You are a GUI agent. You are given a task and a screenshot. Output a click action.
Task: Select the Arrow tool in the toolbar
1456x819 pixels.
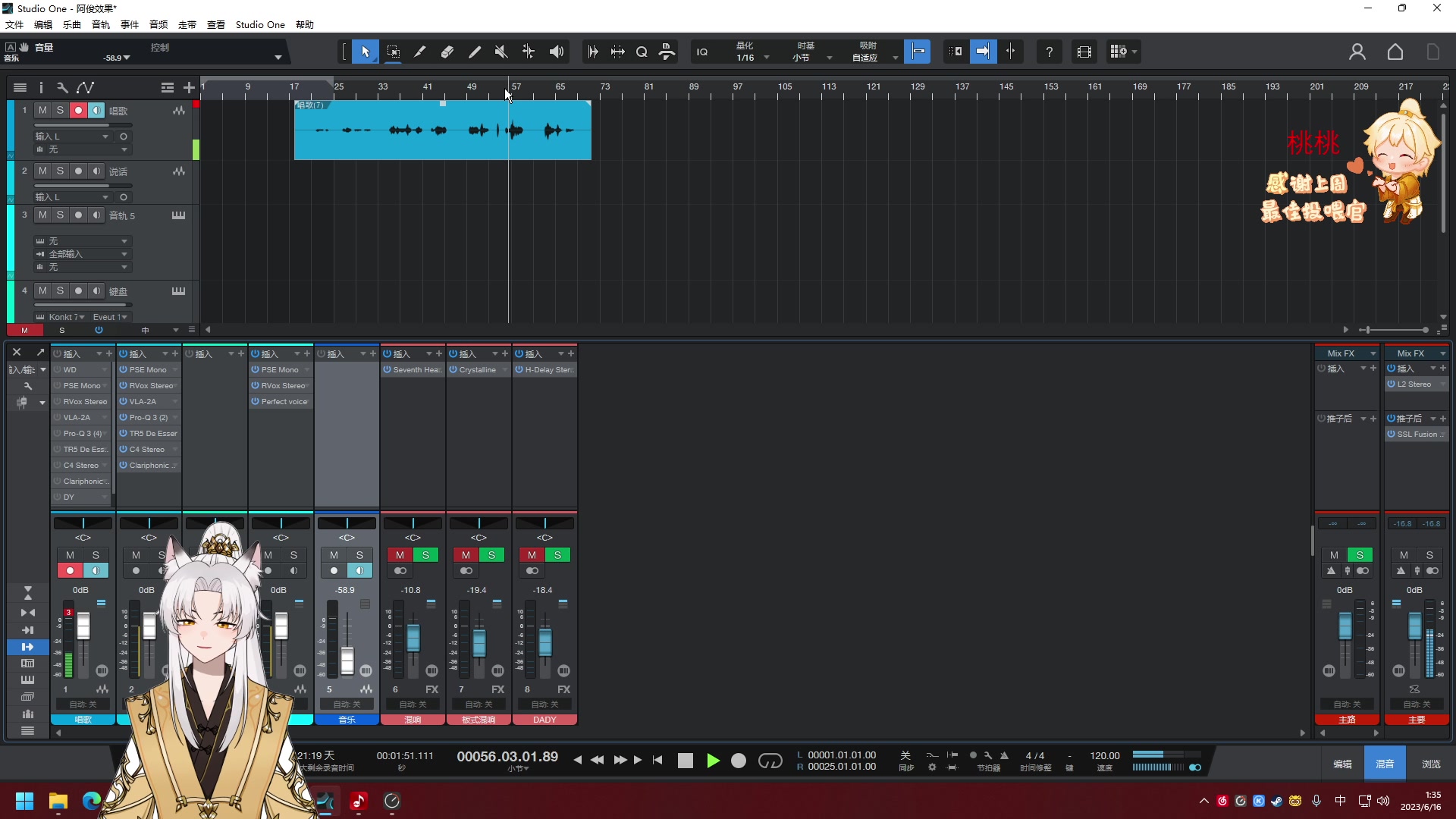[366, 52]
